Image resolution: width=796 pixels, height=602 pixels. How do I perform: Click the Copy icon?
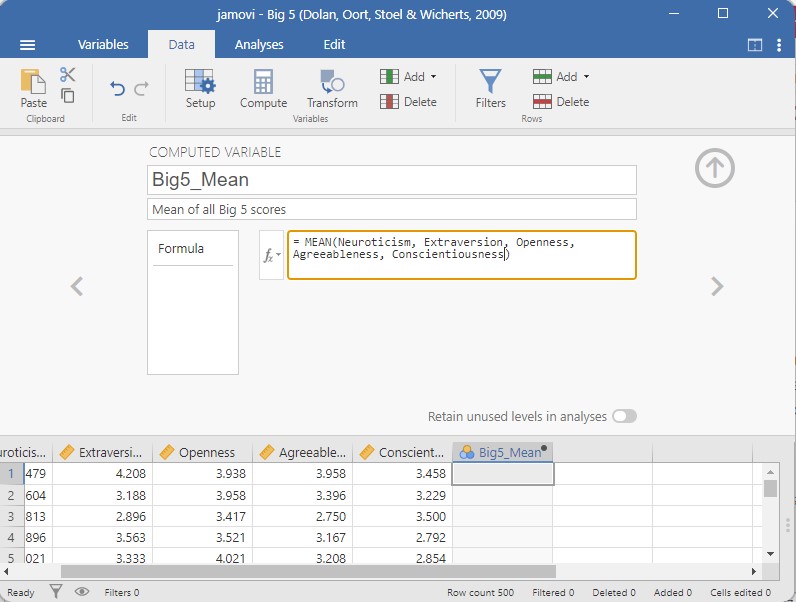[68, 95]
